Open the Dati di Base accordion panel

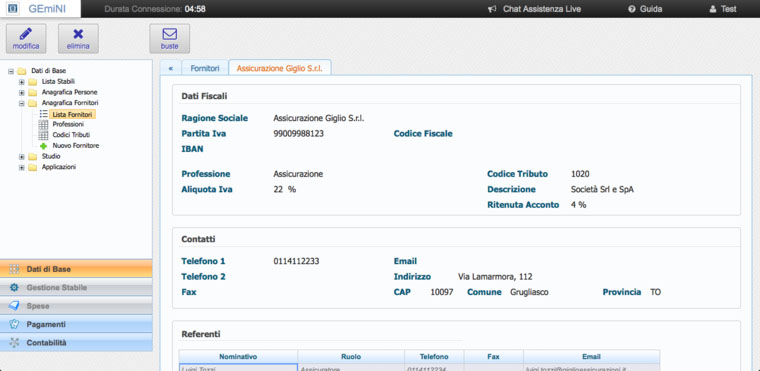(x=76, y=269)
